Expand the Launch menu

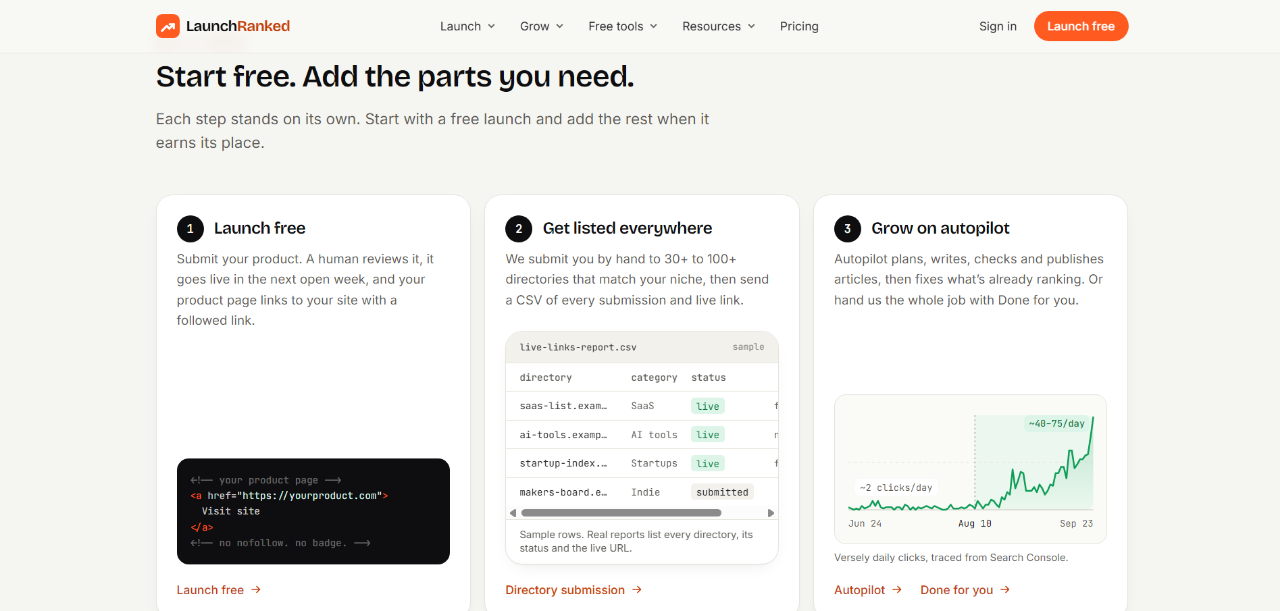coord(468,26)
